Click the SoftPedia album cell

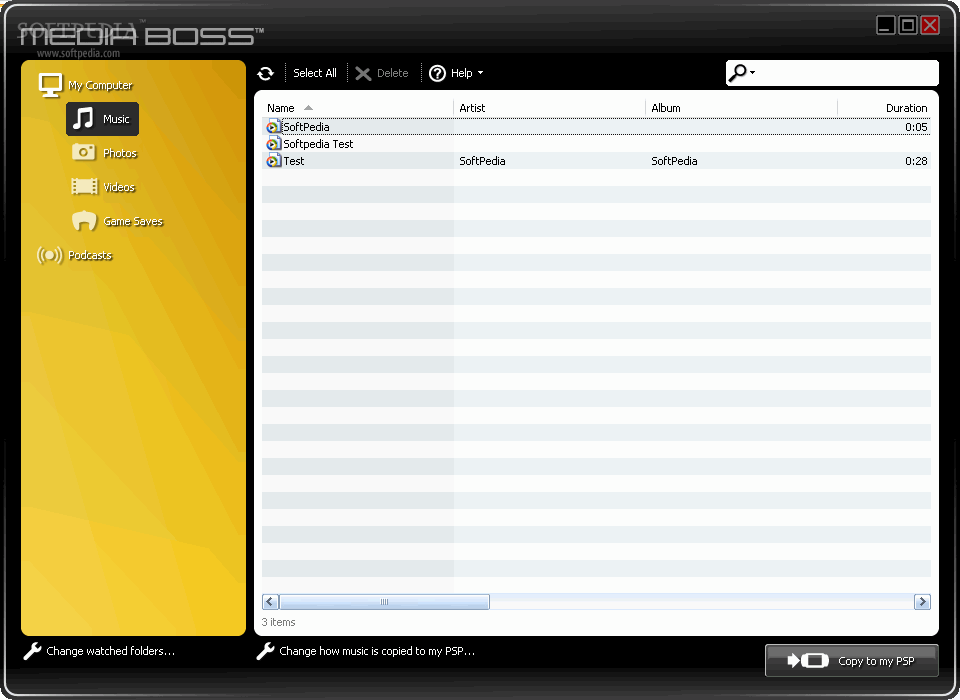(x=674, y=161)
